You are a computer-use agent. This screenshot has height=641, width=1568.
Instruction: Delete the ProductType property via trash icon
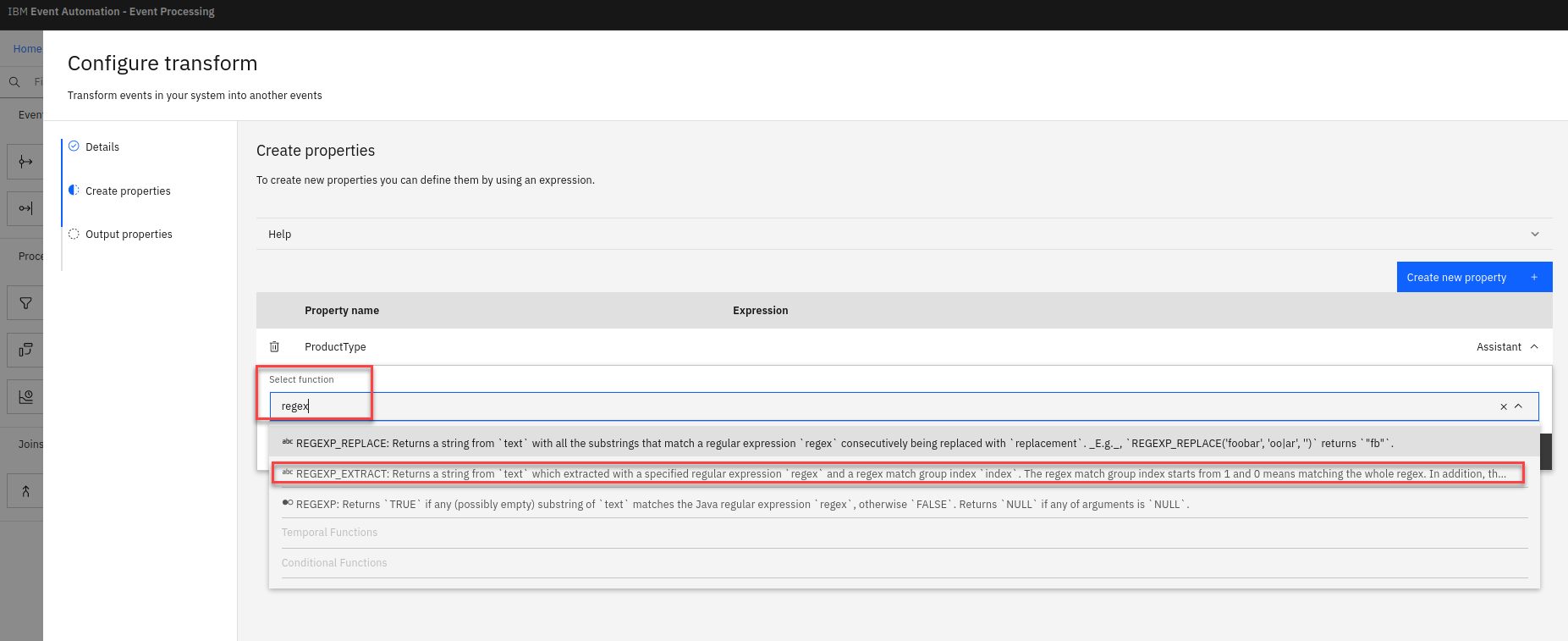pos(274,347)
